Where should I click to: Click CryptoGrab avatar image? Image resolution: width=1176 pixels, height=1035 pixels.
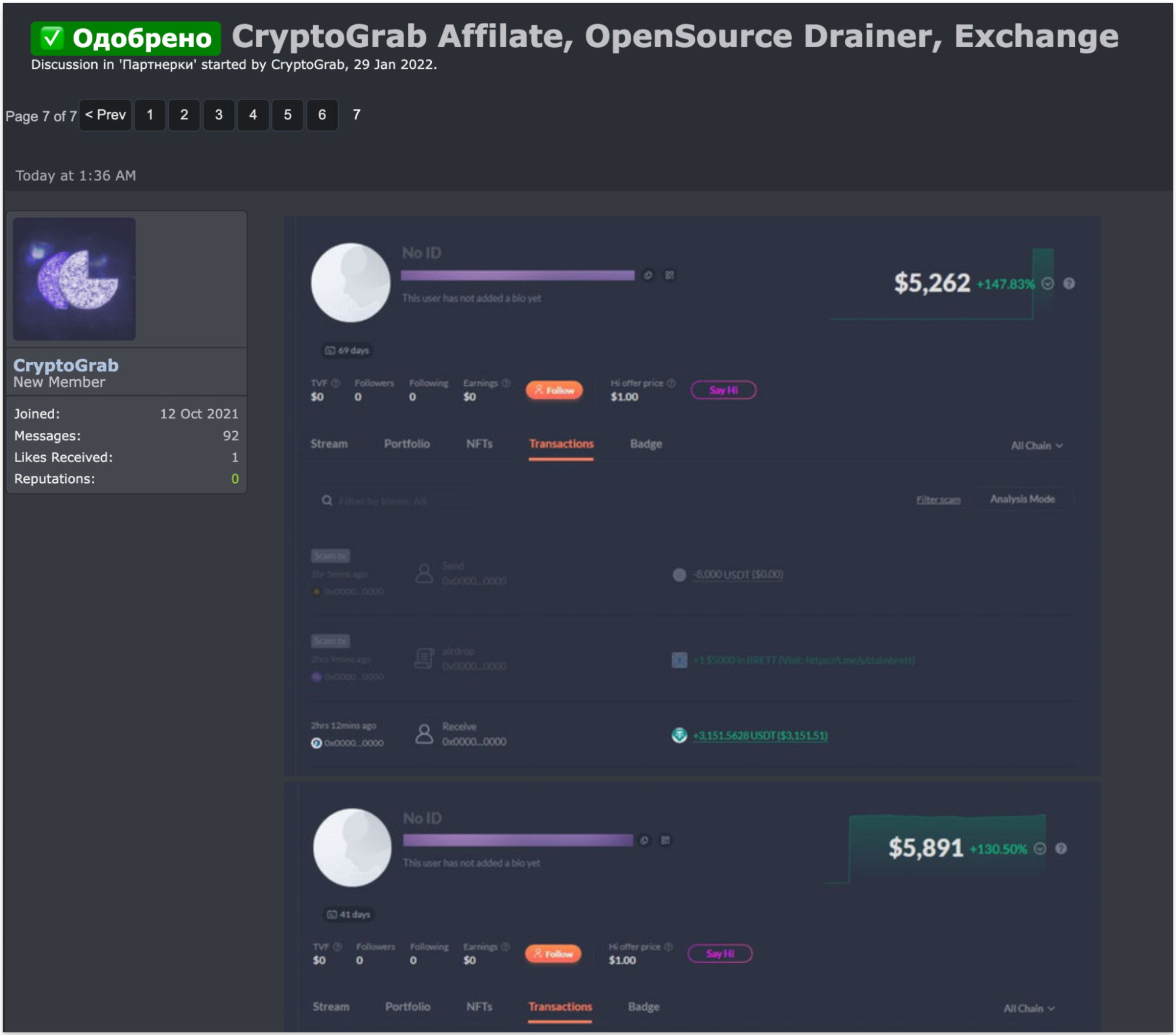coord(74,279)
